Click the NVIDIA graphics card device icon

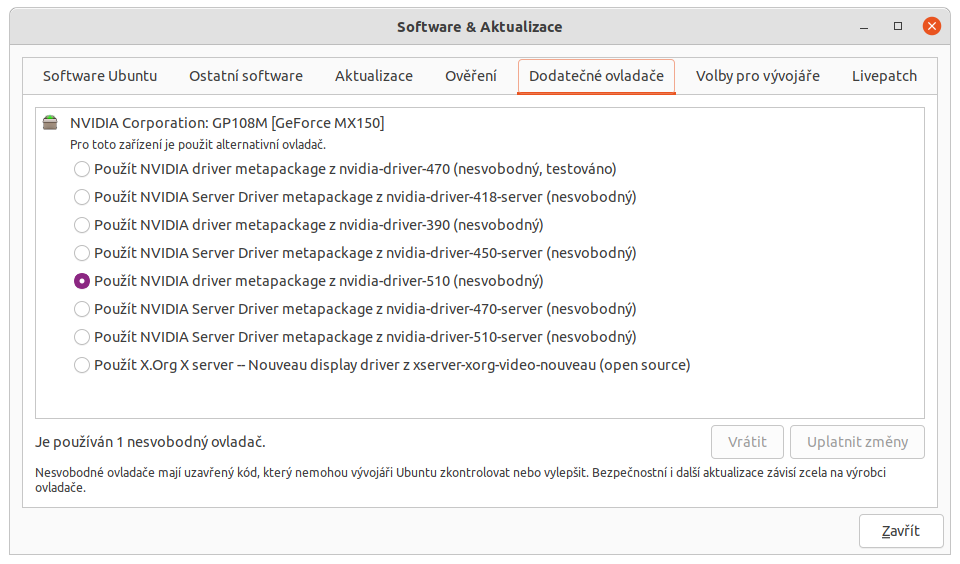(x=50, y=123)
